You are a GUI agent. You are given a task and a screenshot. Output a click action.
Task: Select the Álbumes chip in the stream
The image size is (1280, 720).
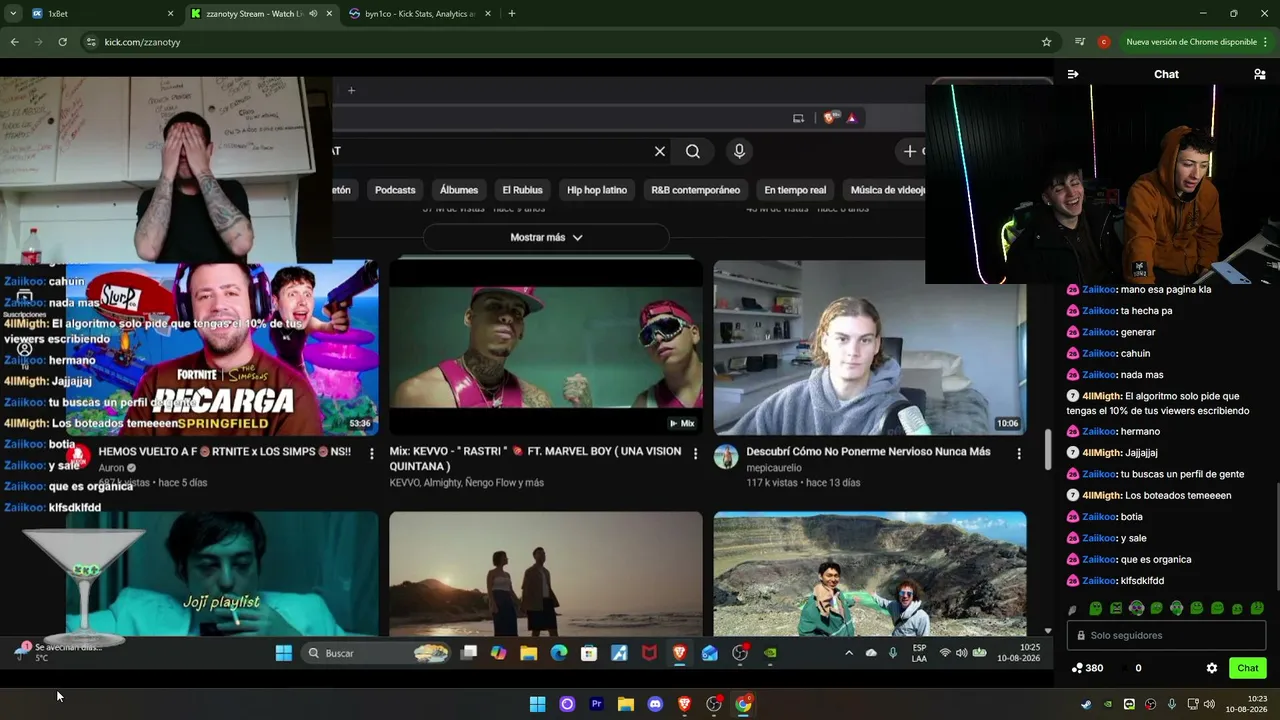[459, 190]
